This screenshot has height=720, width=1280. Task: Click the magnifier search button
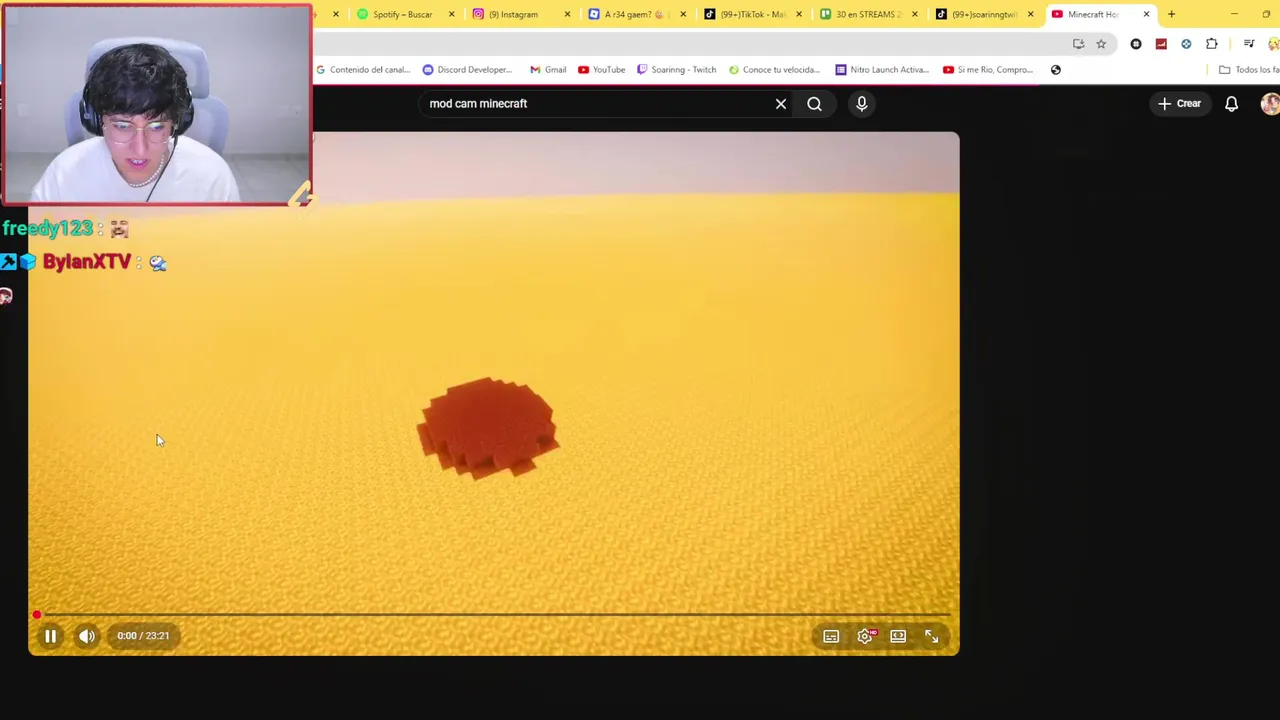(814, 104)
